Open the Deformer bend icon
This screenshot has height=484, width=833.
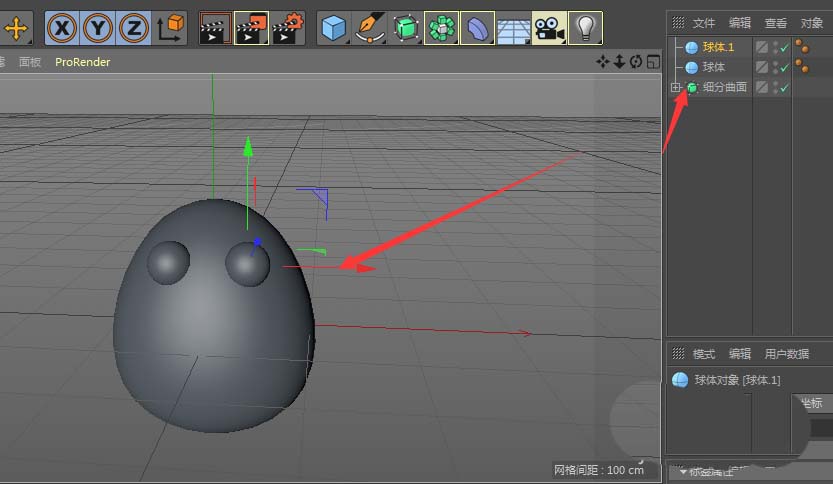(x=478, y=28)
